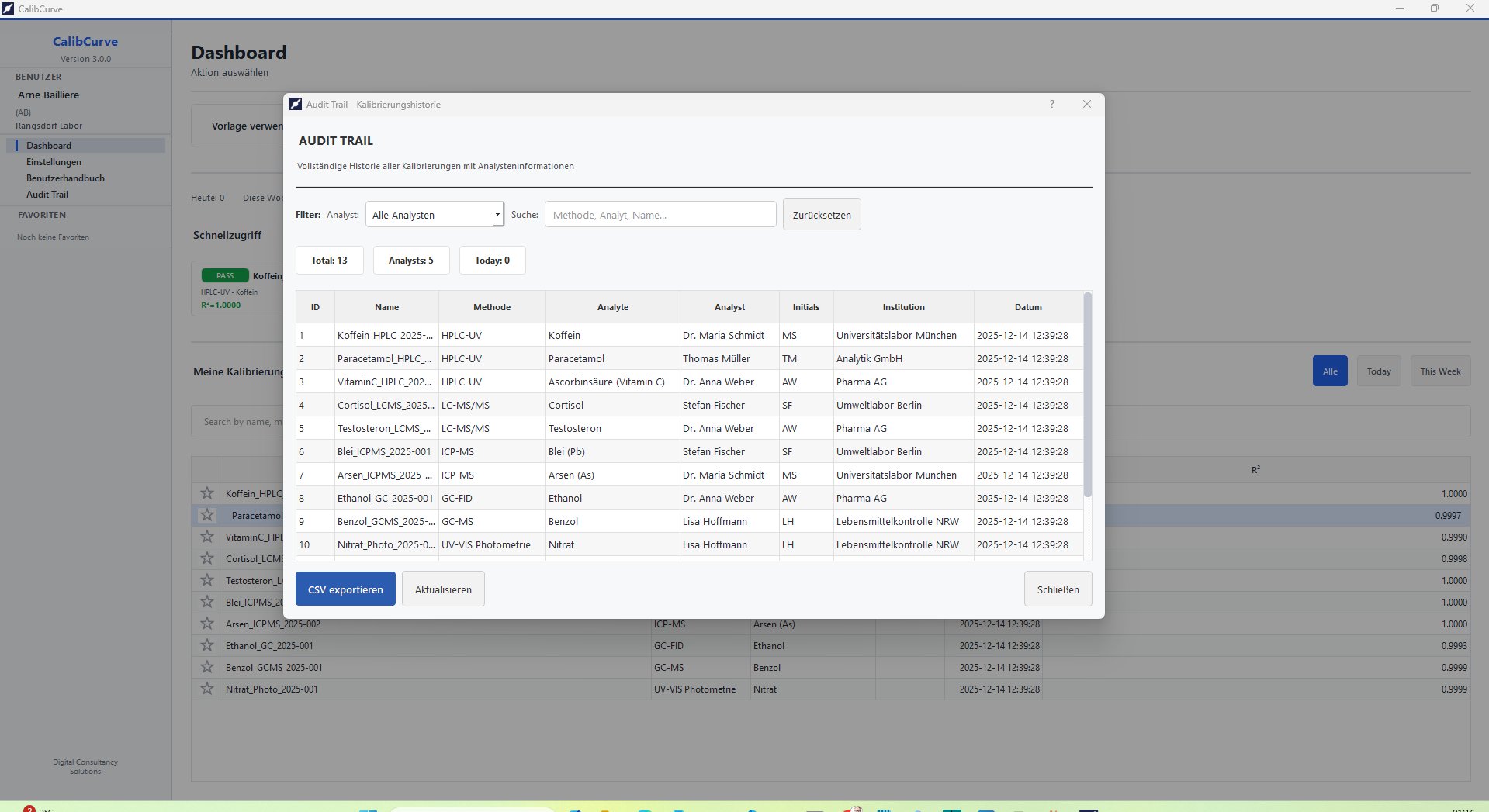The height and width of the screenshot is (812, 1489).
Task: Export the audit trail with CSV exportieren
Action: click(345, 589)
